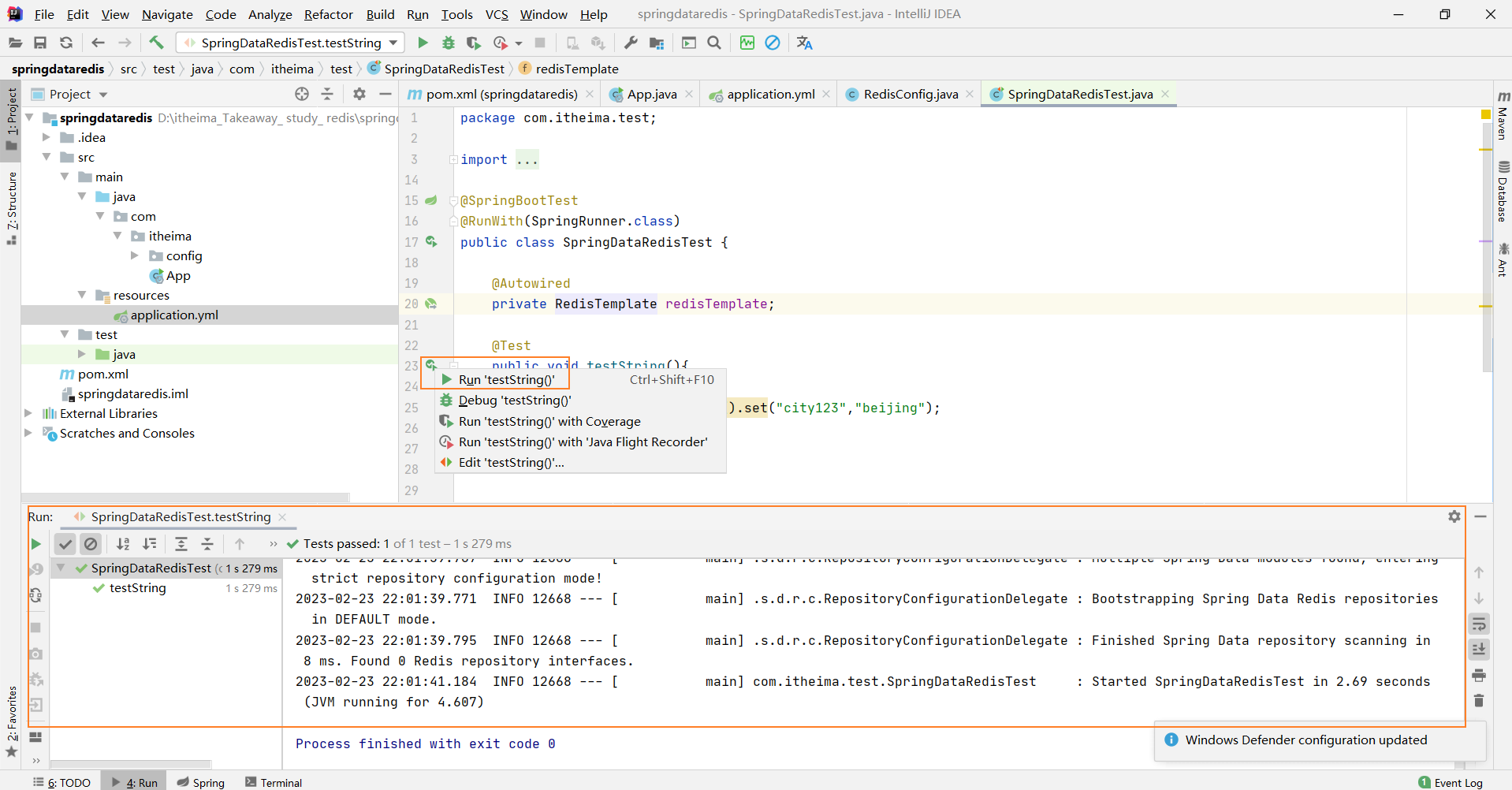Screen dimensions: 1512x790
Task: Start debugging with the bug icon in the toolbar
Action: pos(448,43)
